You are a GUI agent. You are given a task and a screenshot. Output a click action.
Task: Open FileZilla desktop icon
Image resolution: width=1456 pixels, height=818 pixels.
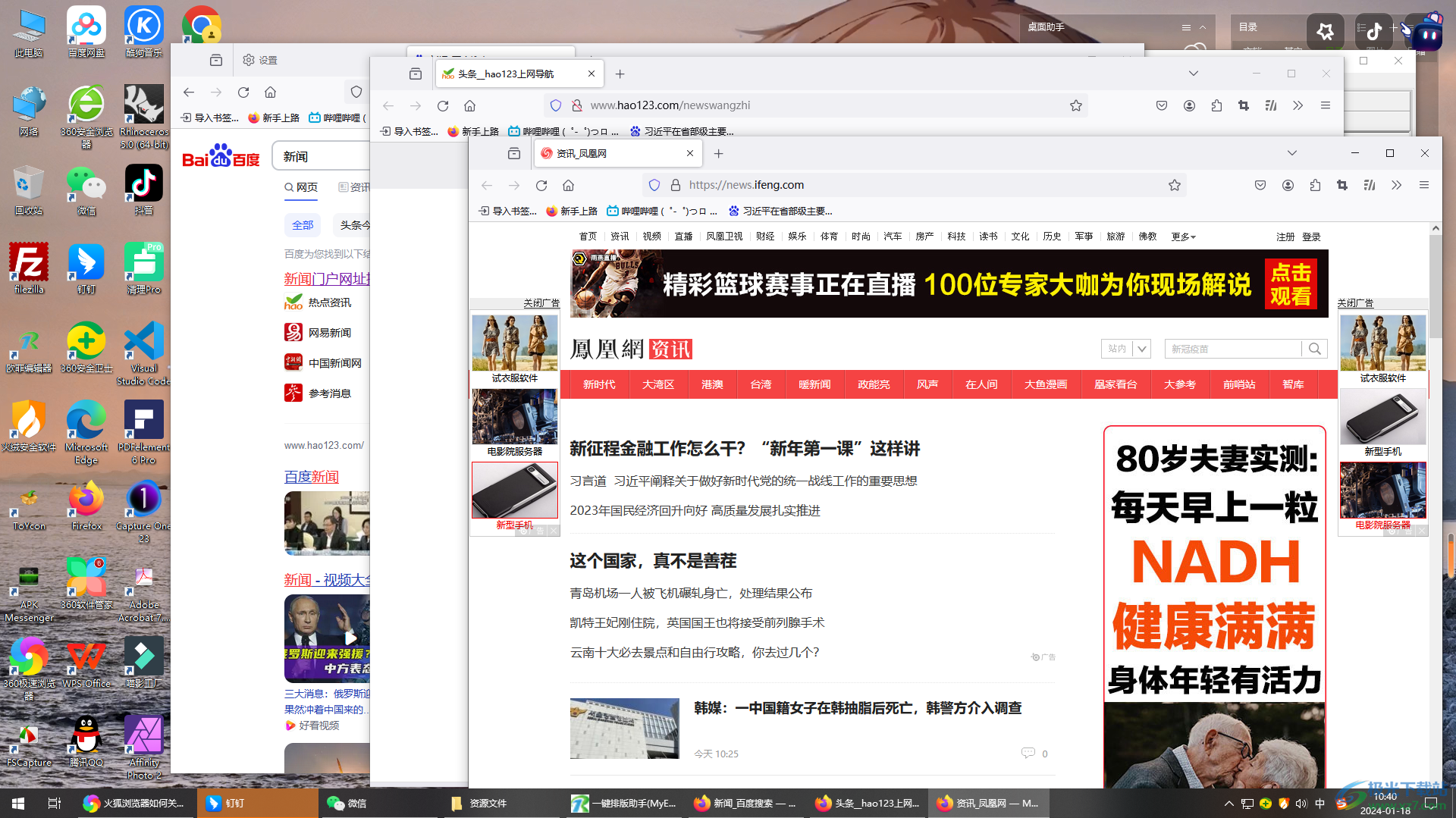29,268
